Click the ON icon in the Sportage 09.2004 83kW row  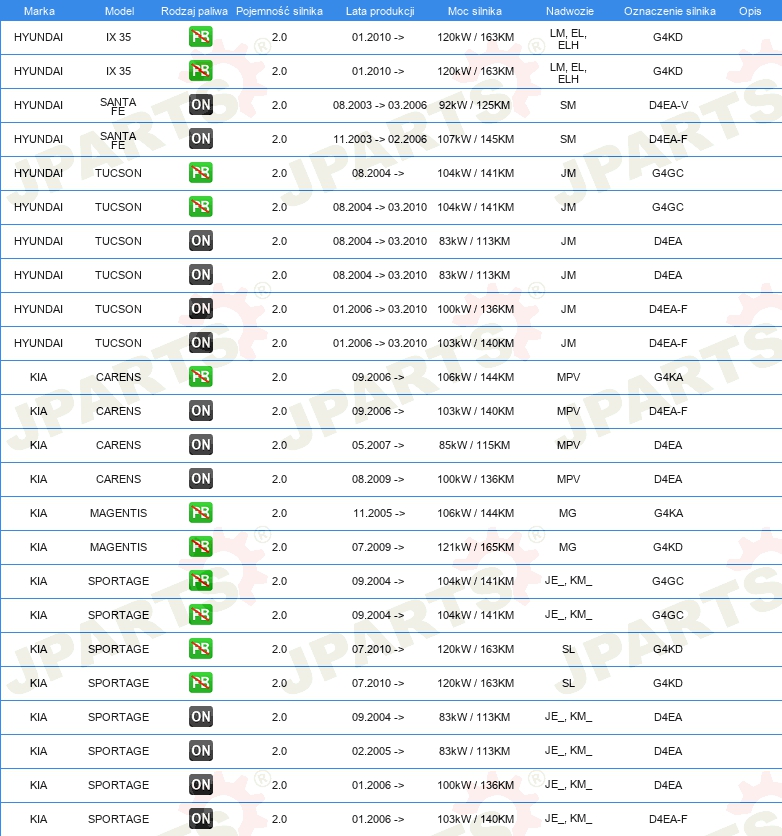click(200, 717)
